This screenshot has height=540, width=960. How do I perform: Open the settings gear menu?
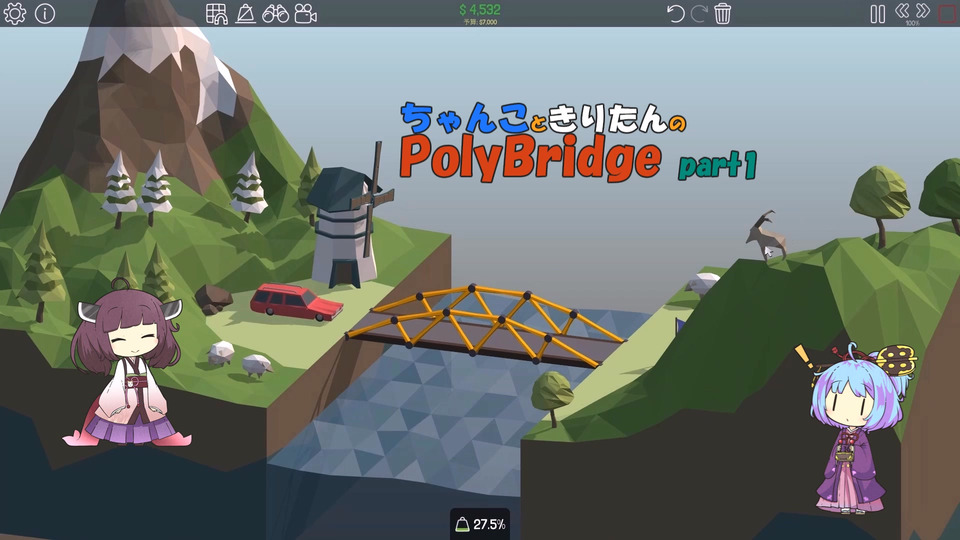coord(15,13)
